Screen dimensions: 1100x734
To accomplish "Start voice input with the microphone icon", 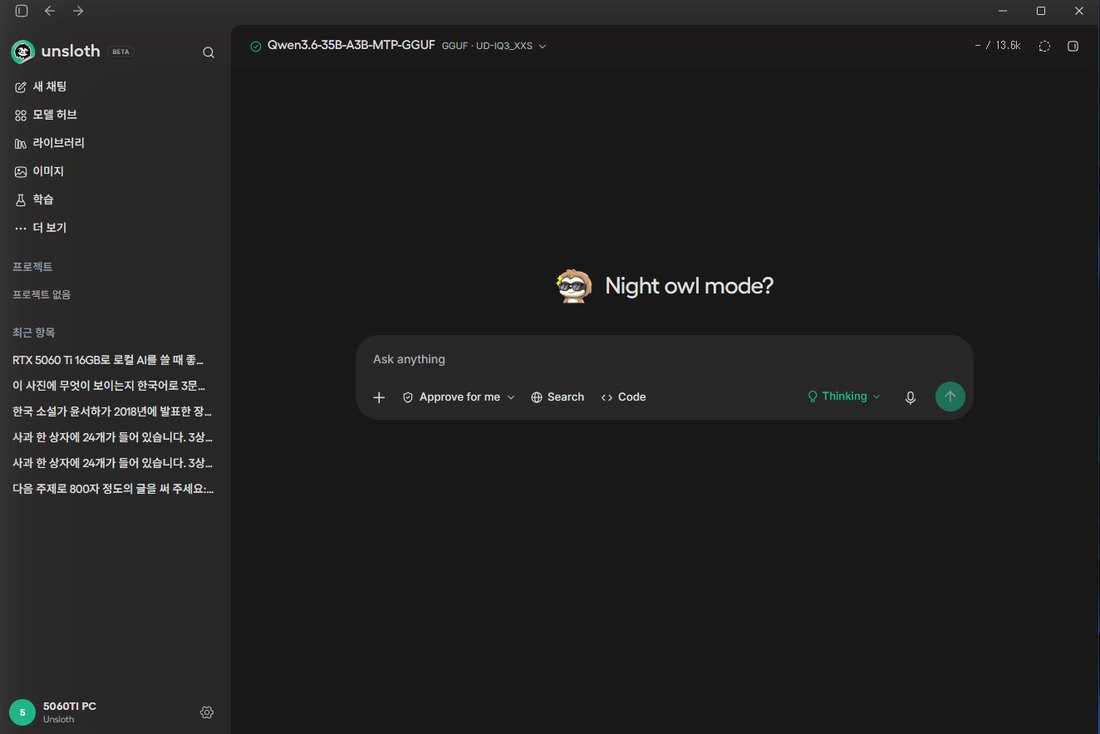I will [910, 397].
